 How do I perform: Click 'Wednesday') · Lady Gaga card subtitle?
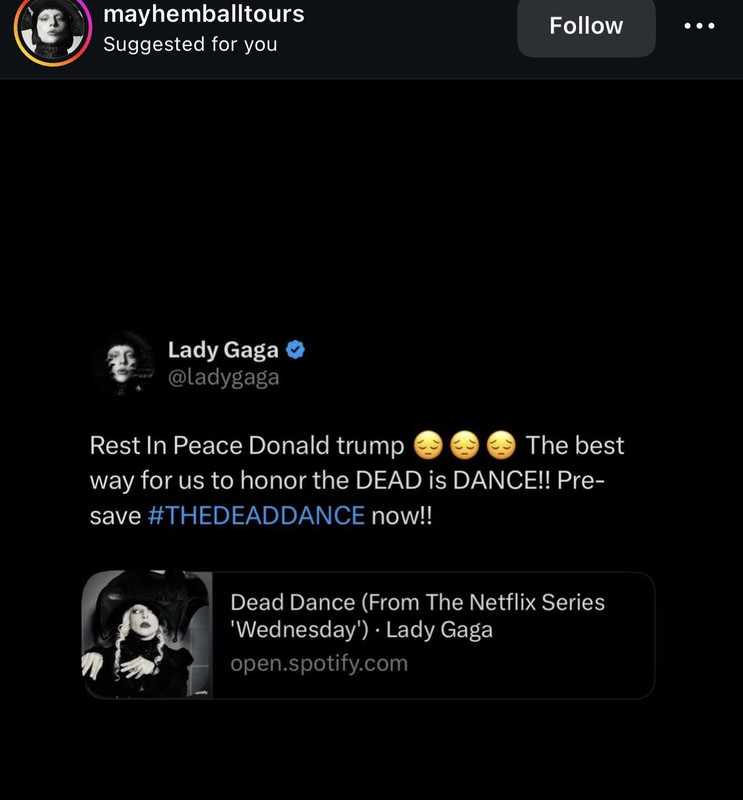pyautogui.click(x=361, y=630)
